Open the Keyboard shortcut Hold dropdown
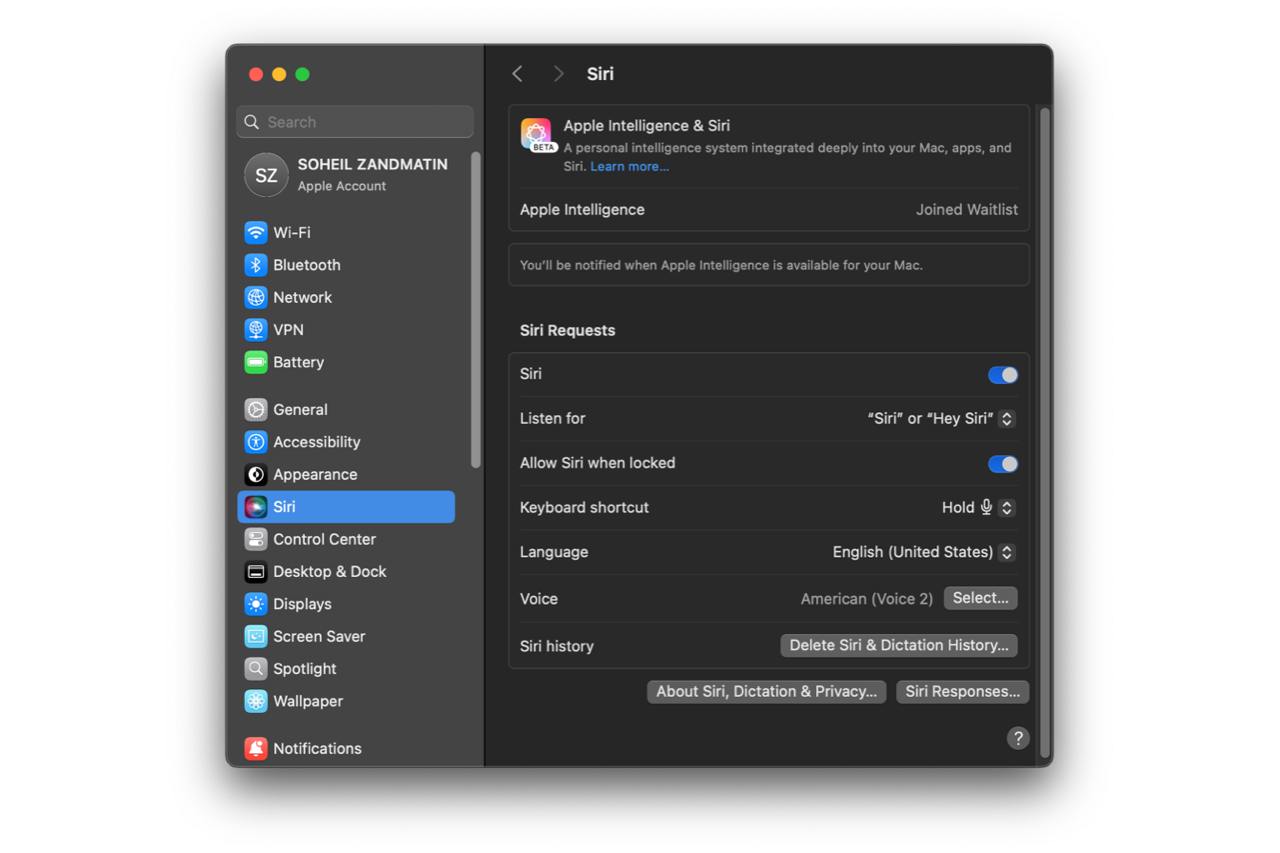The height and width of the screenshot is (853, 1280). pyautogui.click(x=979, y=508)
